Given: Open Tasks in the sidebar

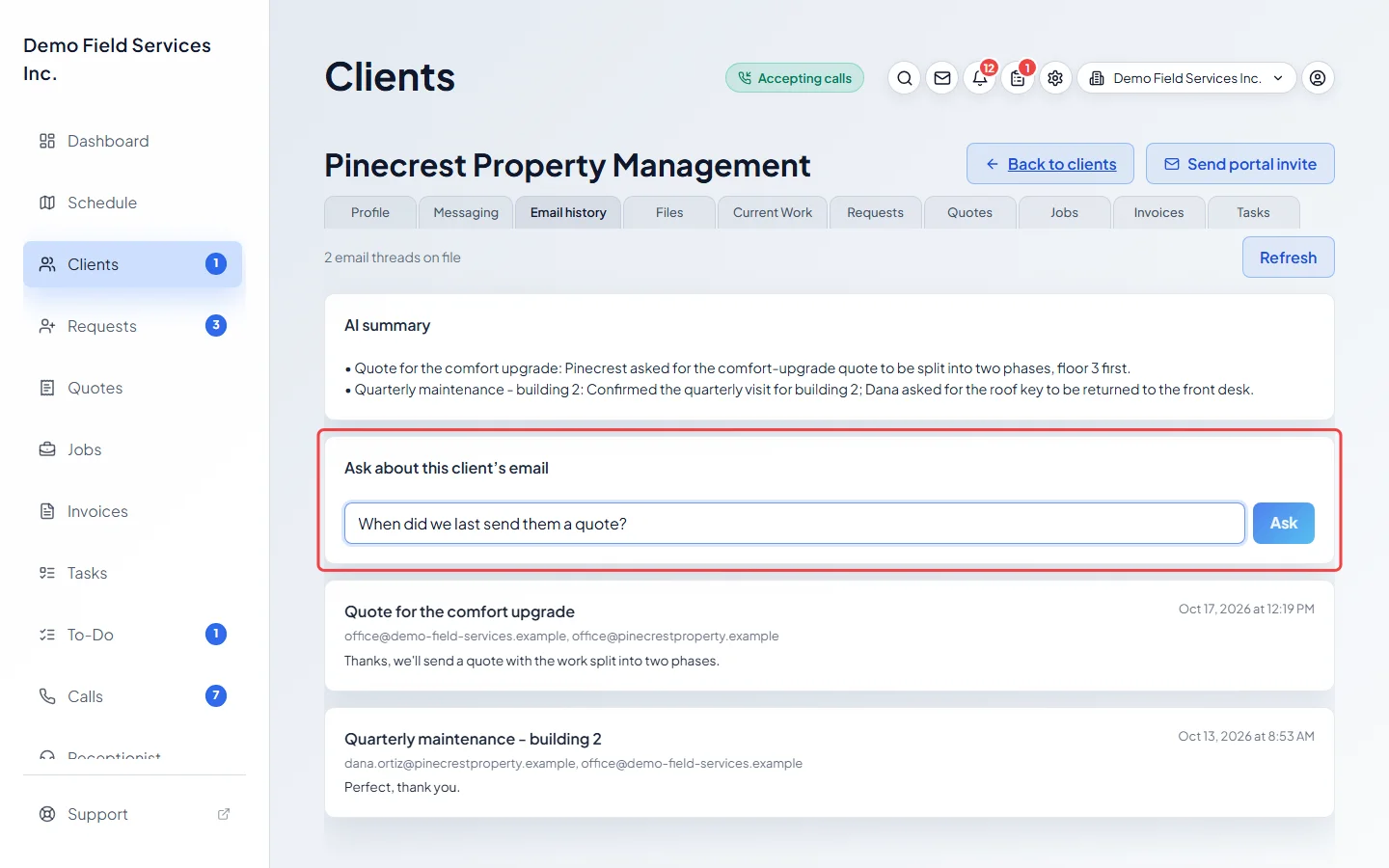Looking at the screenshot, I should click(133, 573).
